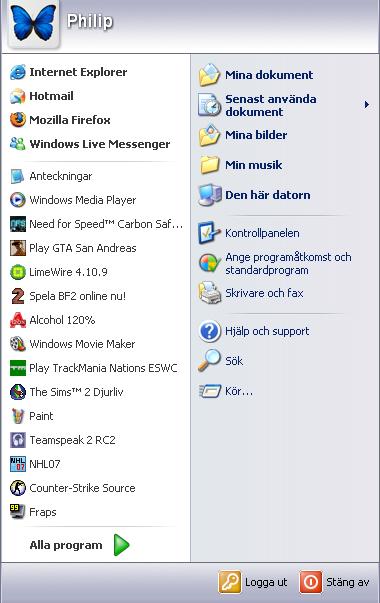The height and width of the screenshot is (603, 380).
Task: Click the Need for Speed Carbon icon
Action: (18, 224)
